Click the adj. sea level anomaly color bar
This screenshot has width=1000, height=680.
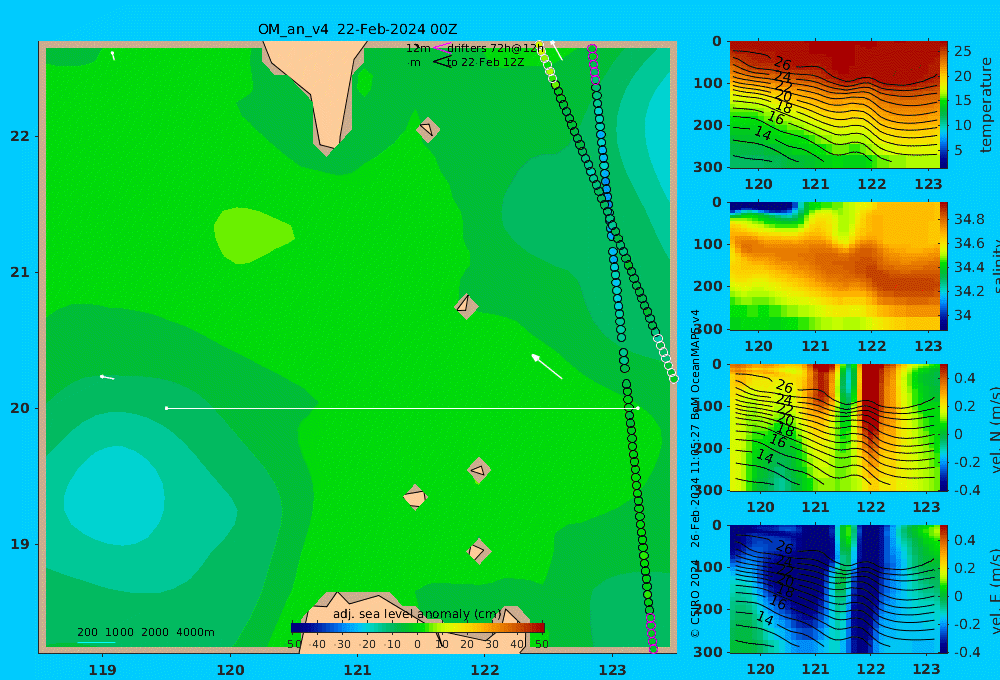click(418, 627)
